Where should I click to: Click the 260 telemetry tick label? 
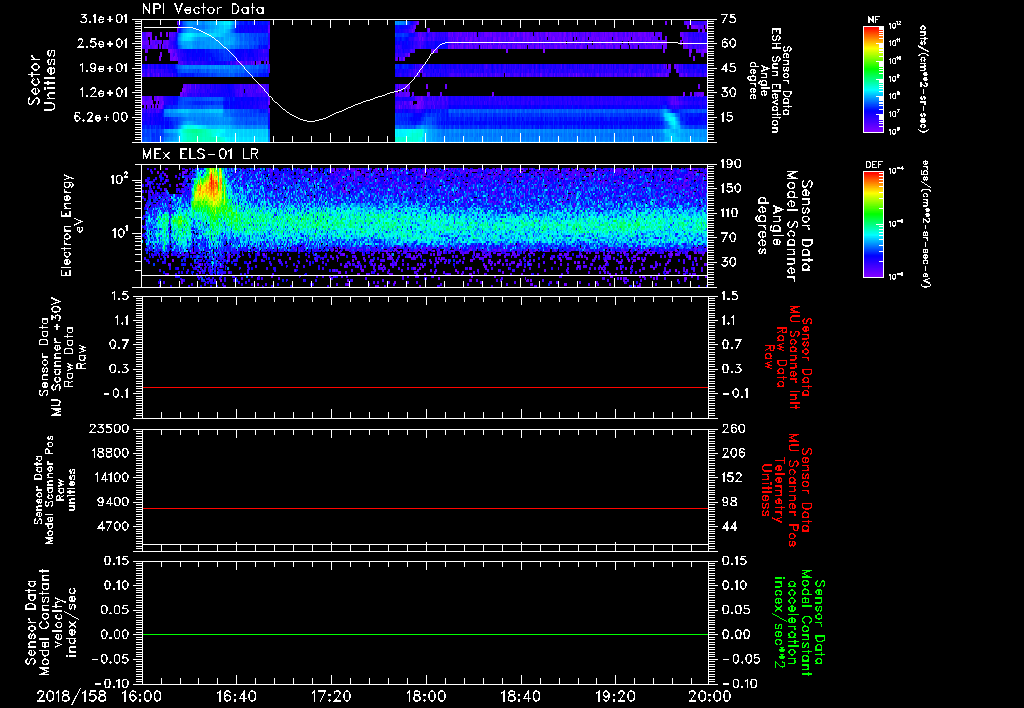(x=731, y=428)
